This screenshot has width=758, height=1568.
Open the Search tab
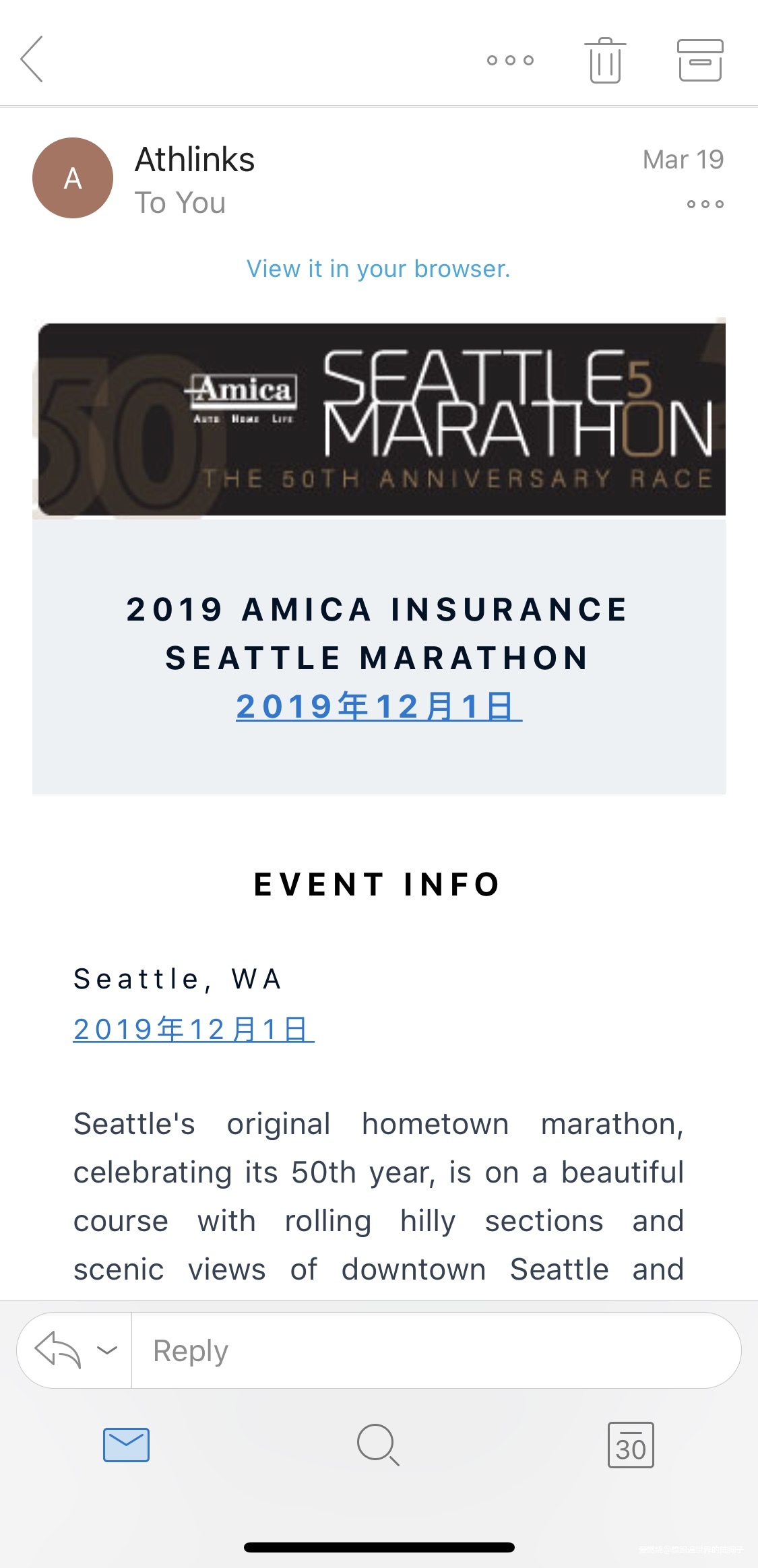378,1445
